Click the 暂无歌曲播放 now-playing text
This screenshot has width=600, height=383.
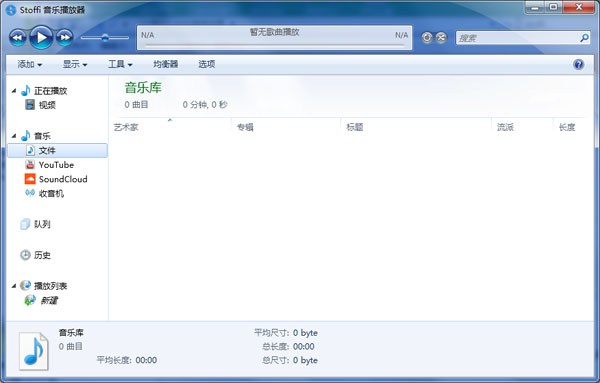(274, 32)
